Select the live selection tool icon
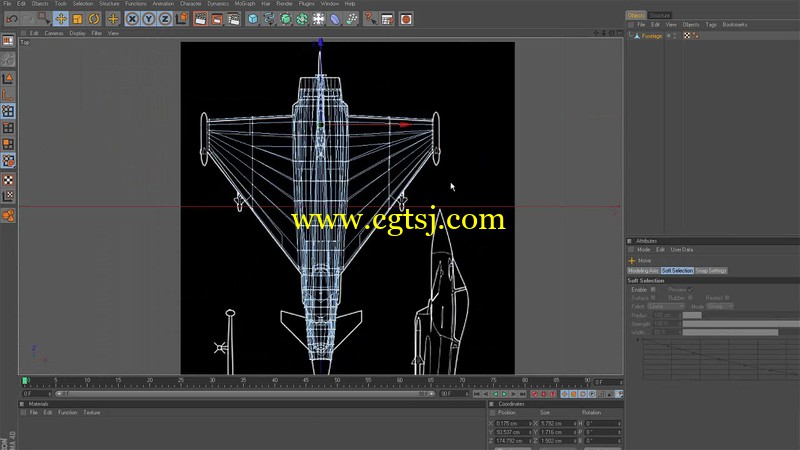The width and height of the screenshot is (800, 450). coord(44,19)
